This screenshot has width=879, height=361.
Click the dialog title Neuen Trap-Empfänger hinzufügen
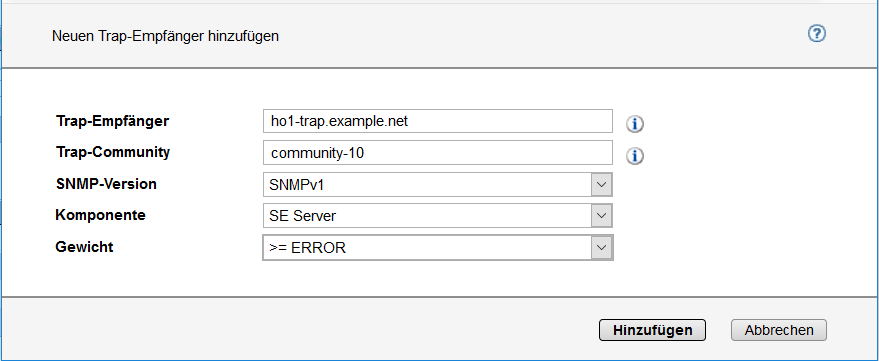pyautogui.click(x=165, y=37)
